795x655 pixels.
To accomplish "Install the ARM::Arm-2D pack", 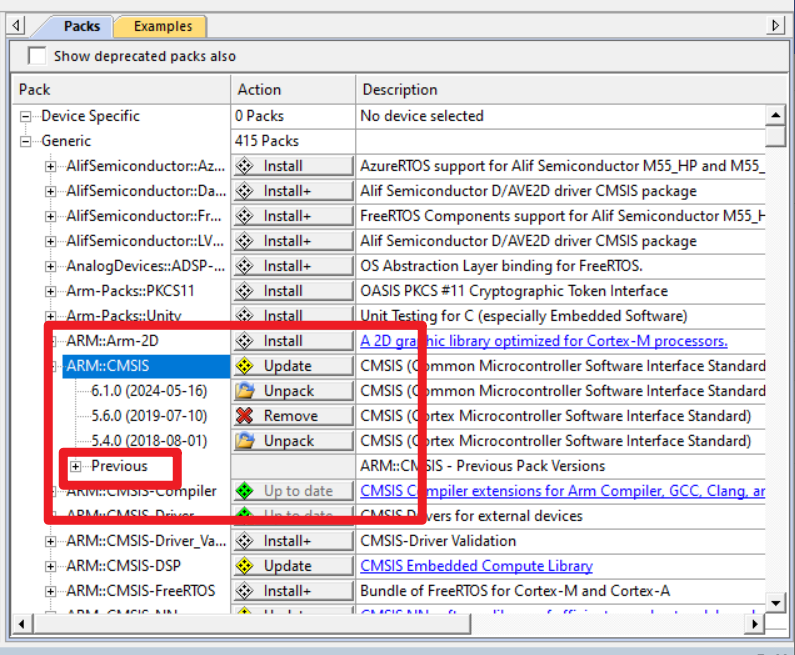I will pos(293,341).
